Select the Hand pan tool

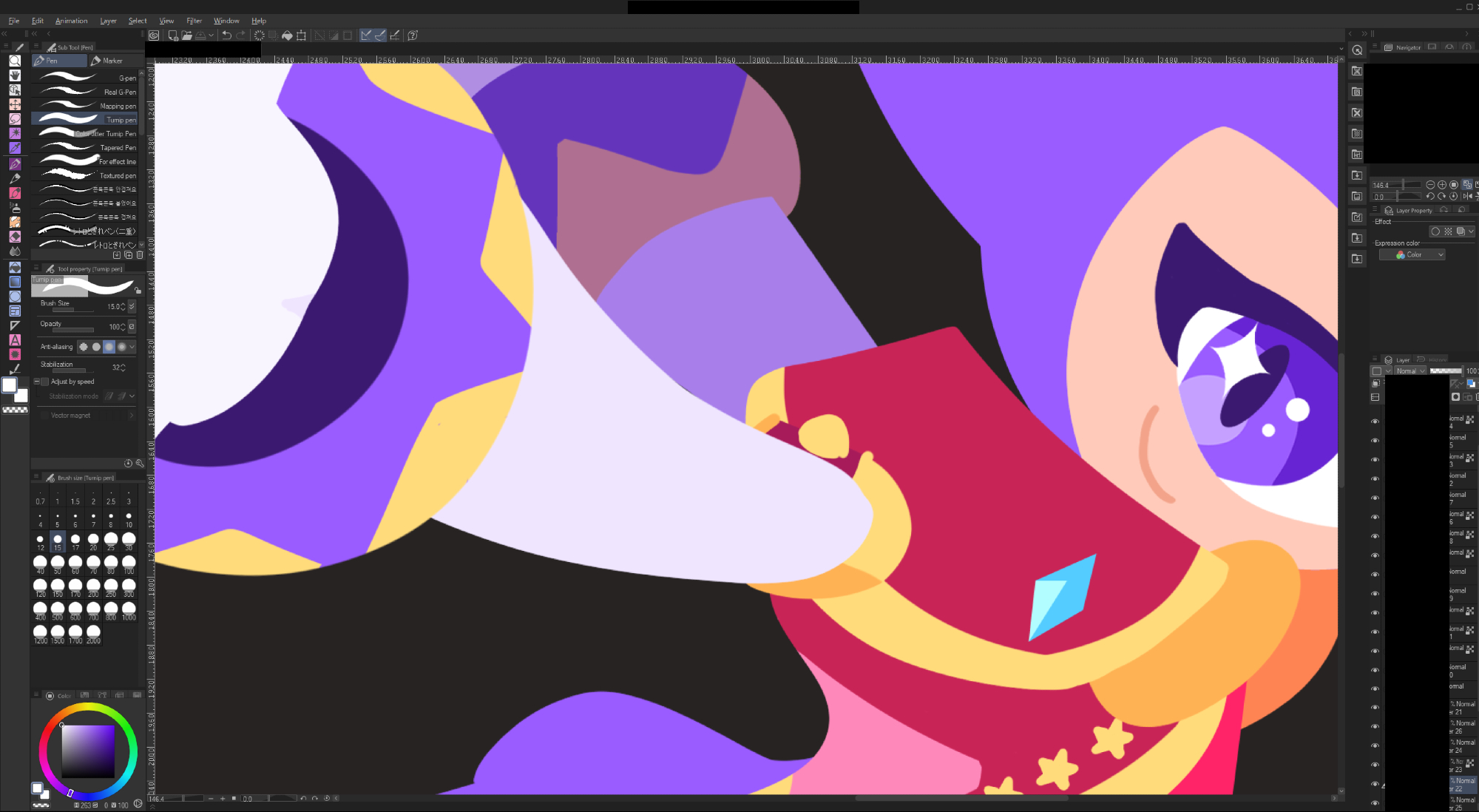click(x=15, y=75)
